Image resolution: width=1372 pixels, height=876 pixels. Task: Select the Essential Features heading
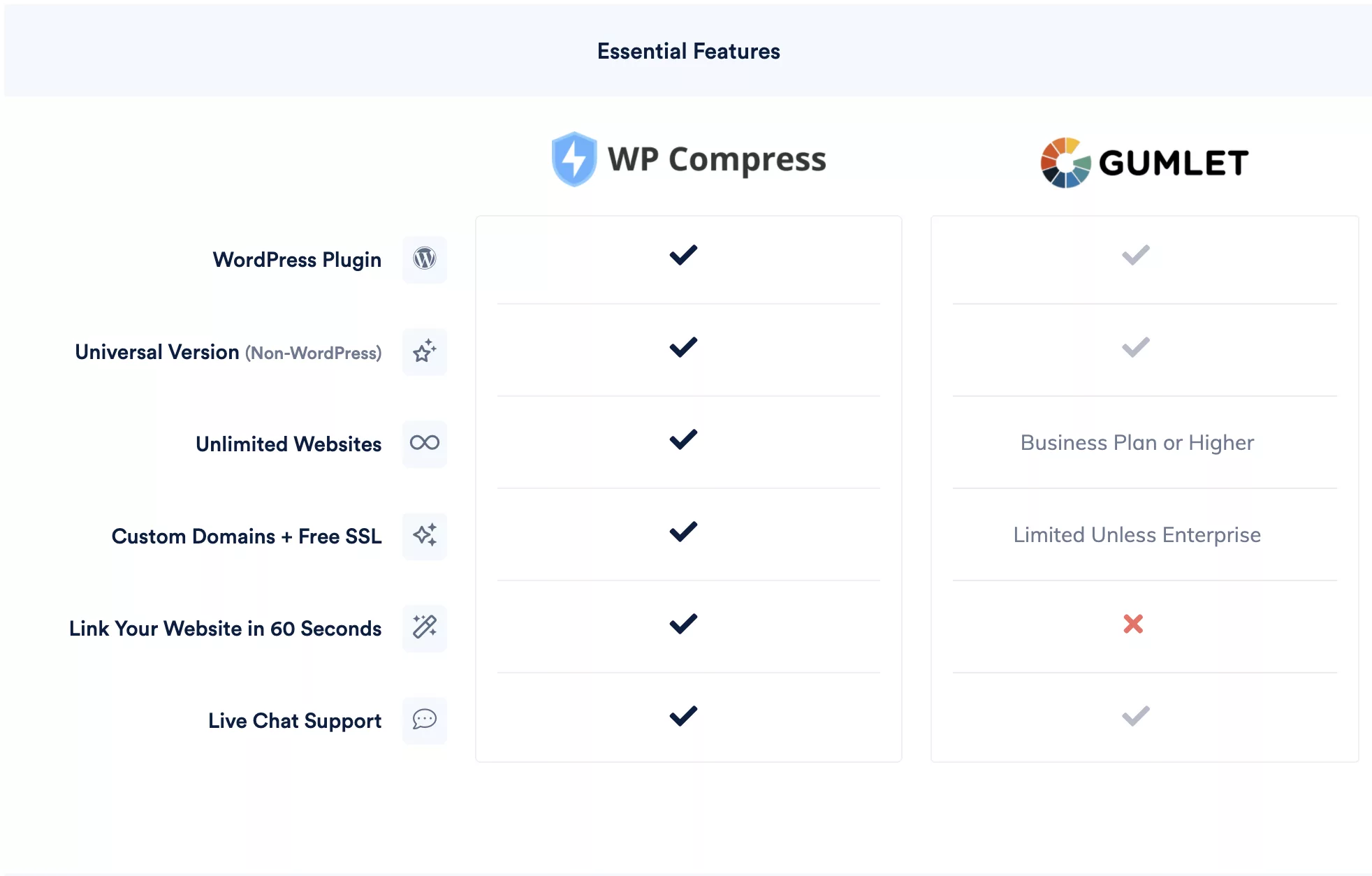(x=688, y=51)
